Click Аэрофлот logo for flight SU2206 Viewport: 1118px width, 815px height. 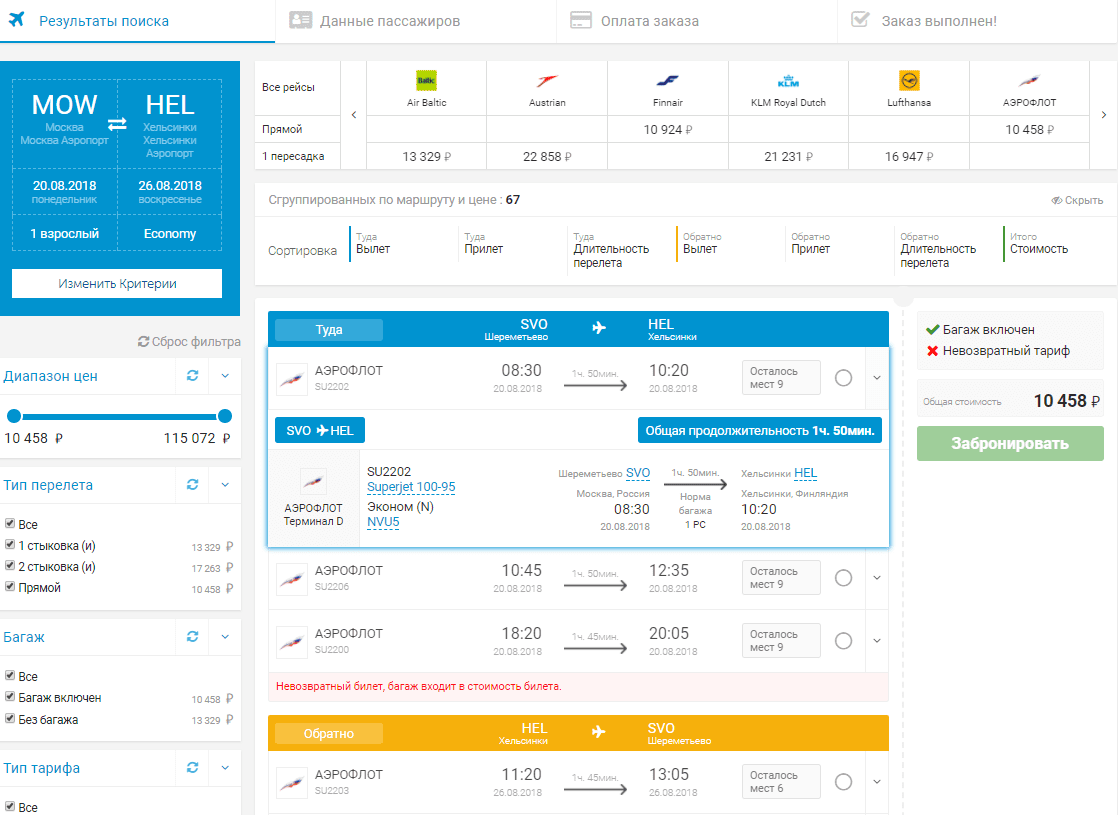pos(292,578)
